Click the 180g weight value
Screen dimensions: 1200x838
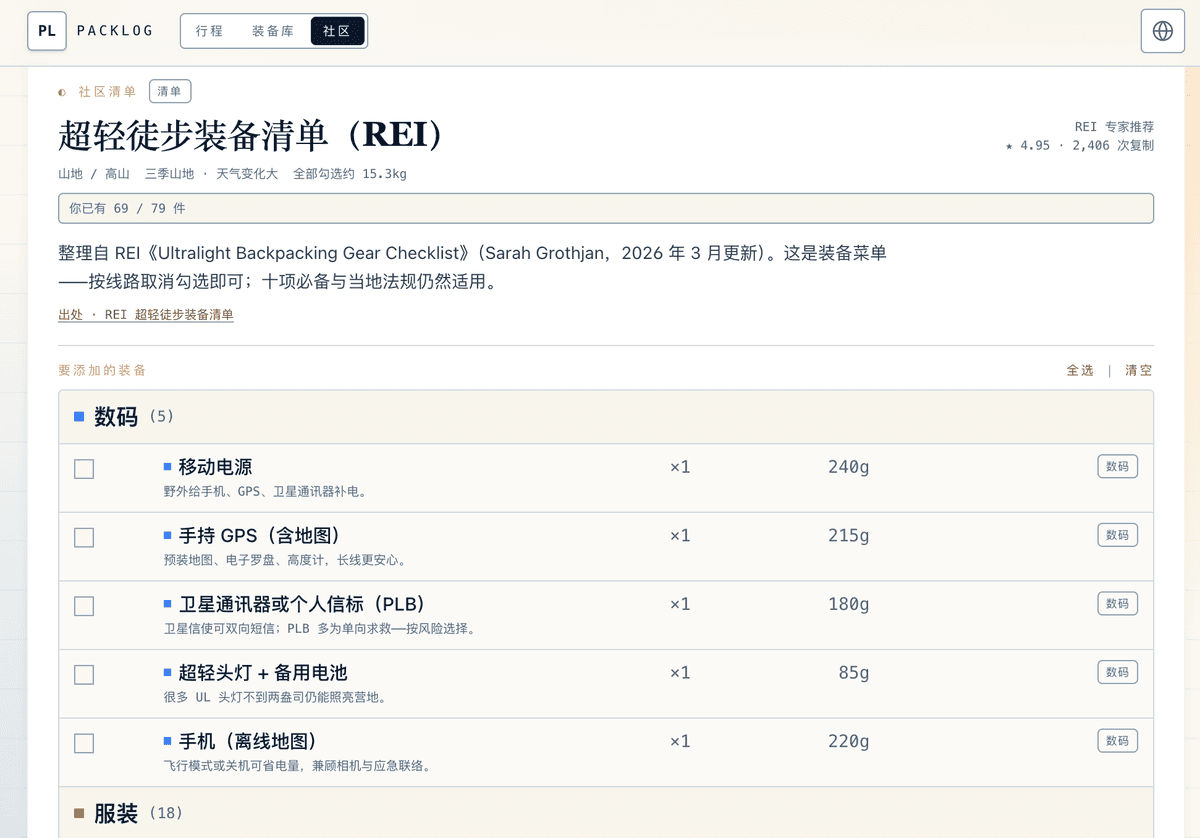(x=848, y=604)
